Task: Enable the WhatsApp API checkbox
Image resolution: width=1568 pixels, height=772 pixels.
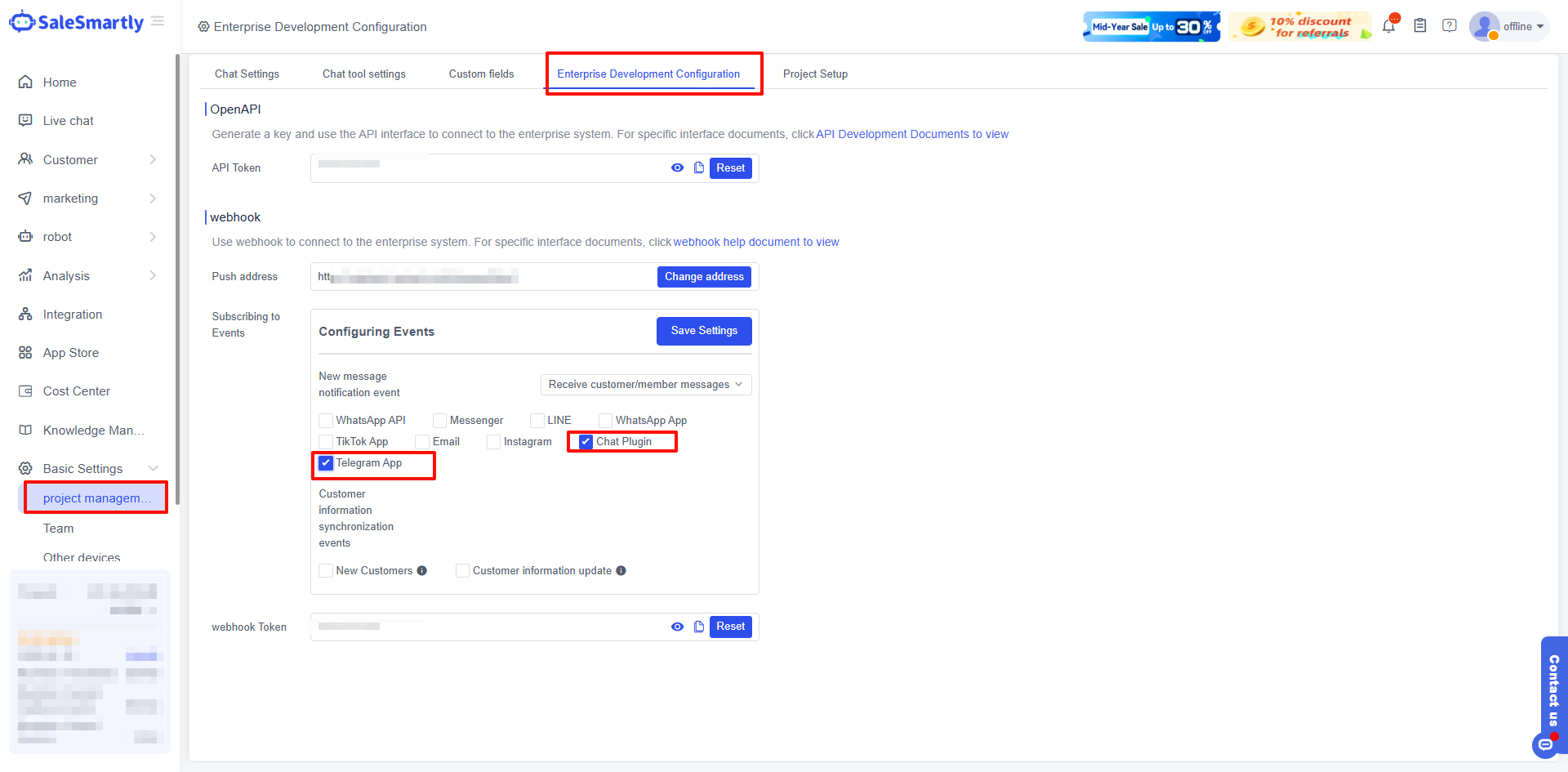Action: (x=326, y=421)
